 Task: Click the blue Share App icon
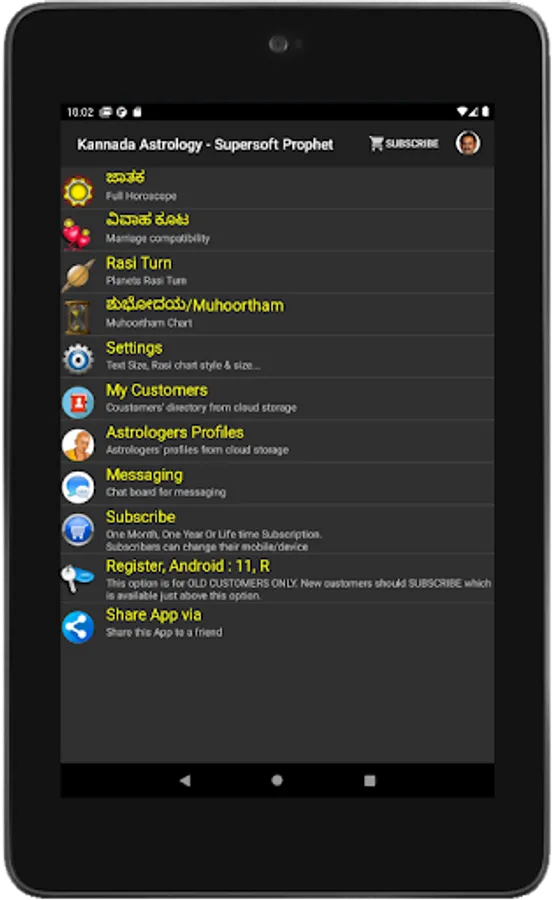click(78, 627)
